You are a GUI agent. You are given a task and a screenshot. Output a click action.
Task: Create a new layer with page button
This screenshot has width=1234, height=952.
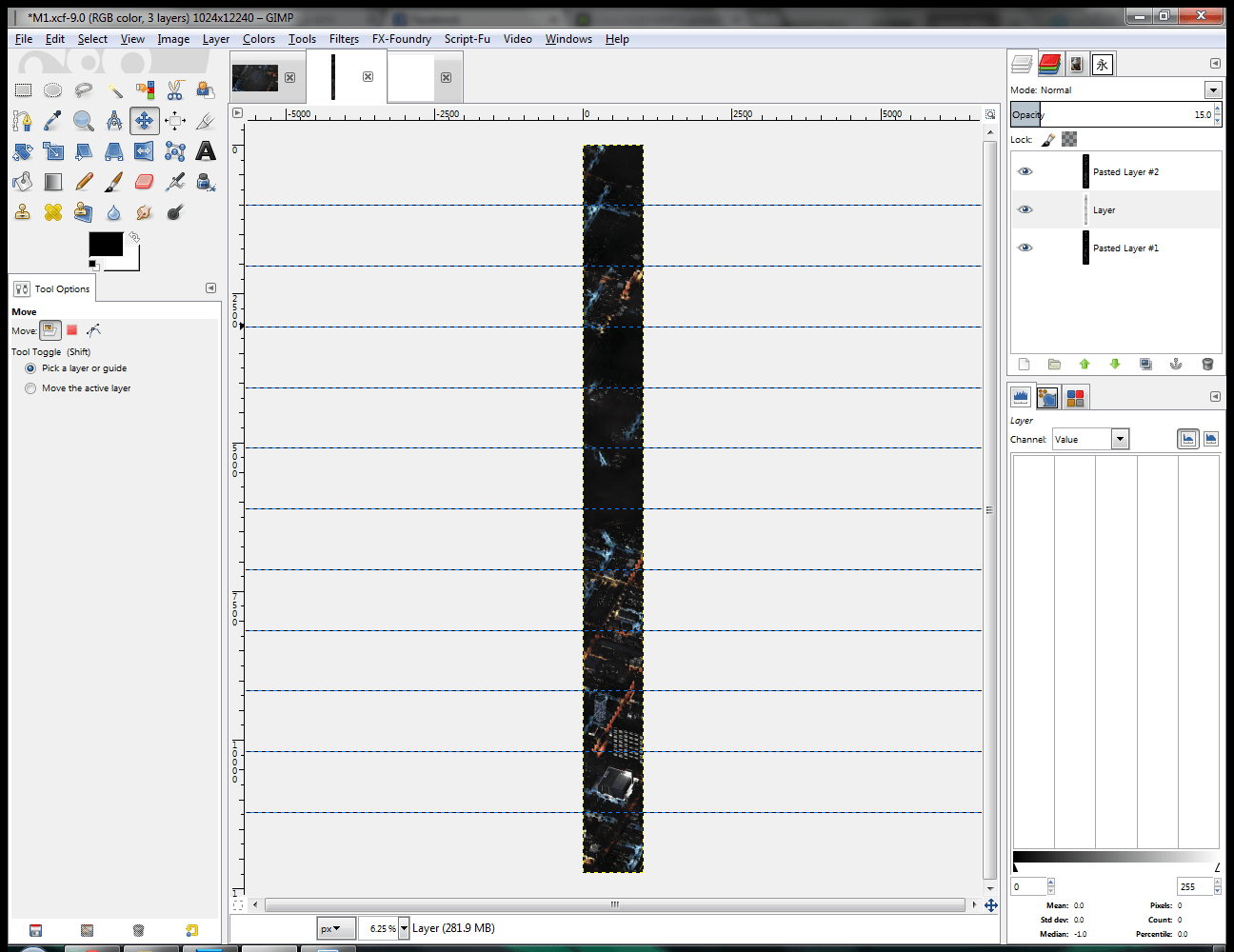point(1024,364)
